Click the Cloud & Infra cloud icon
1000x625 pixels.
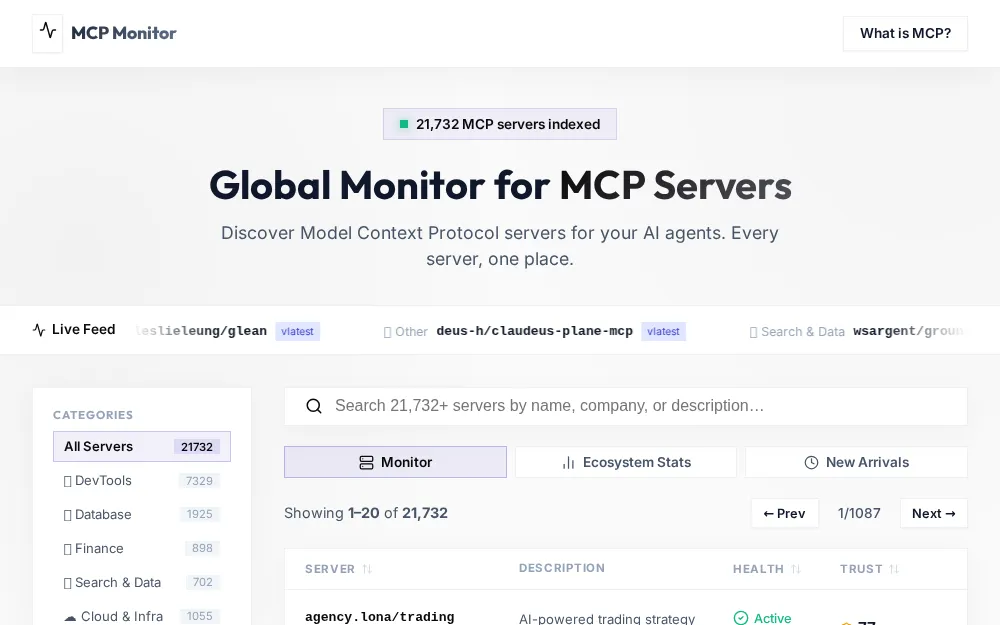(x=70, y=617)
